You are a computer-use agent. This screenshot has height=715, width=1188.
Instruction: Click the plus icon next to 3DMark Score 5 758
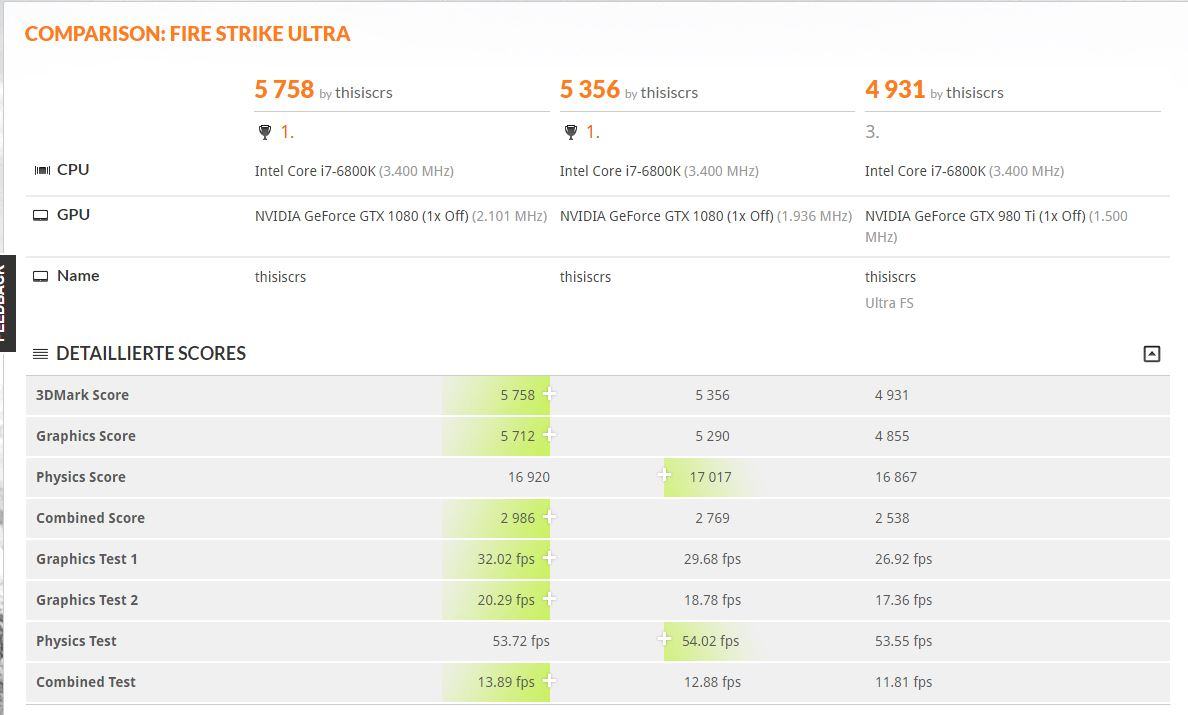pos(550,394)
